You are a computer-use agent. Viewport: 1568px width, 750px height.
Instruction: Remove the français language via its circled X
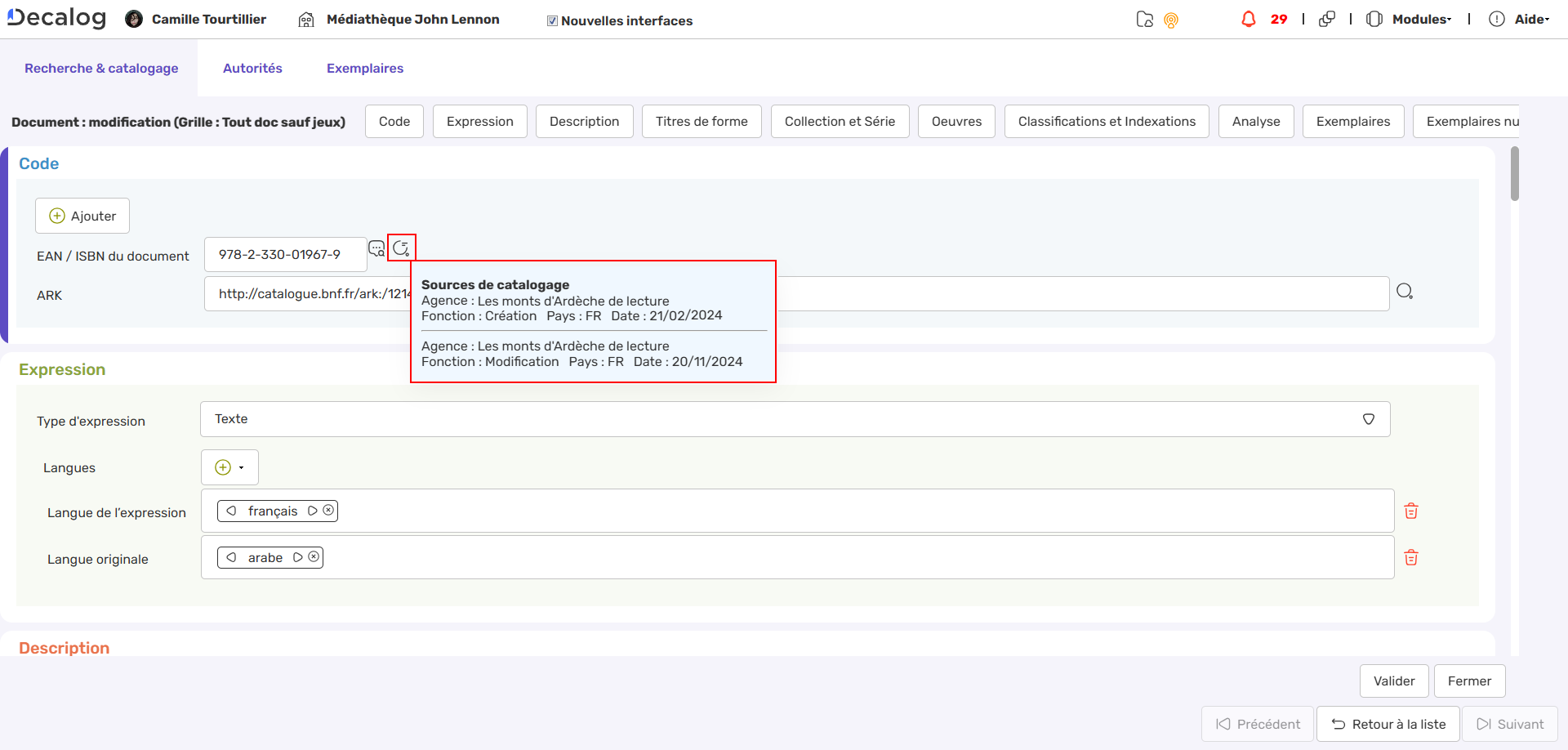tap(328, 510)
